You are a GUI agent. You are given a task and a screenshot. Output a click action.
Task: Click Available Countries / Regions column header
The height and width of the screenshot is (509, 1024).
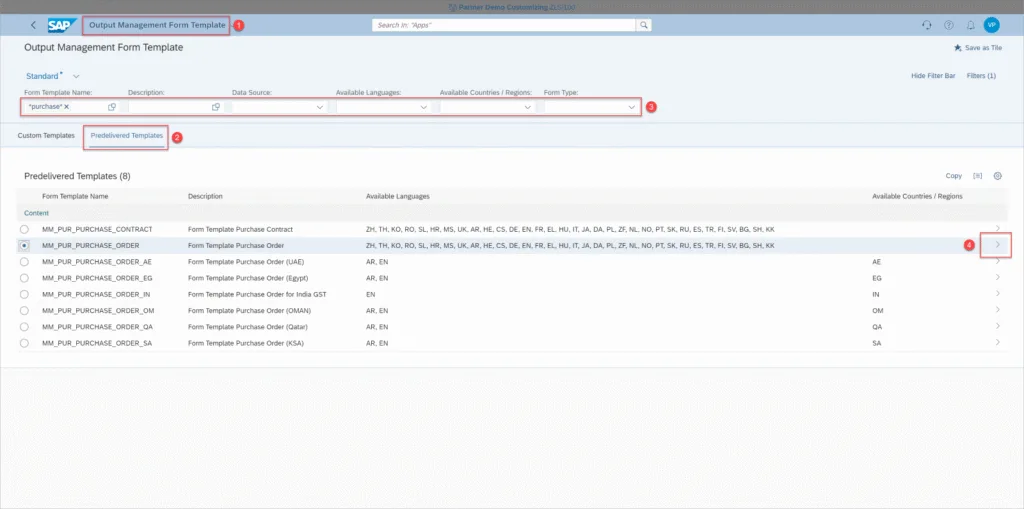pos(917,196)
